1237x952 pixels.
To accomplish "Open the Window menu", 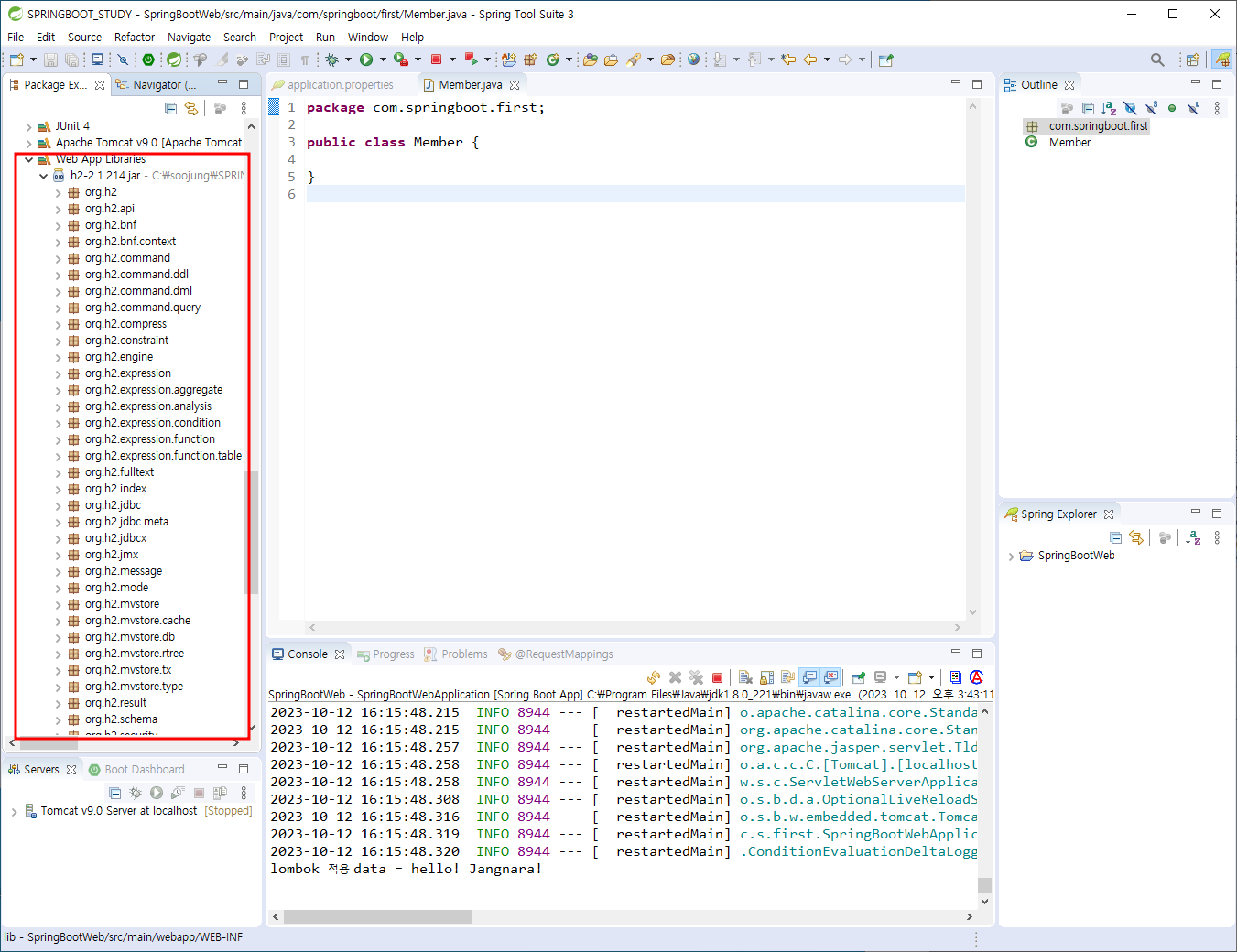I will coord(368,38).
